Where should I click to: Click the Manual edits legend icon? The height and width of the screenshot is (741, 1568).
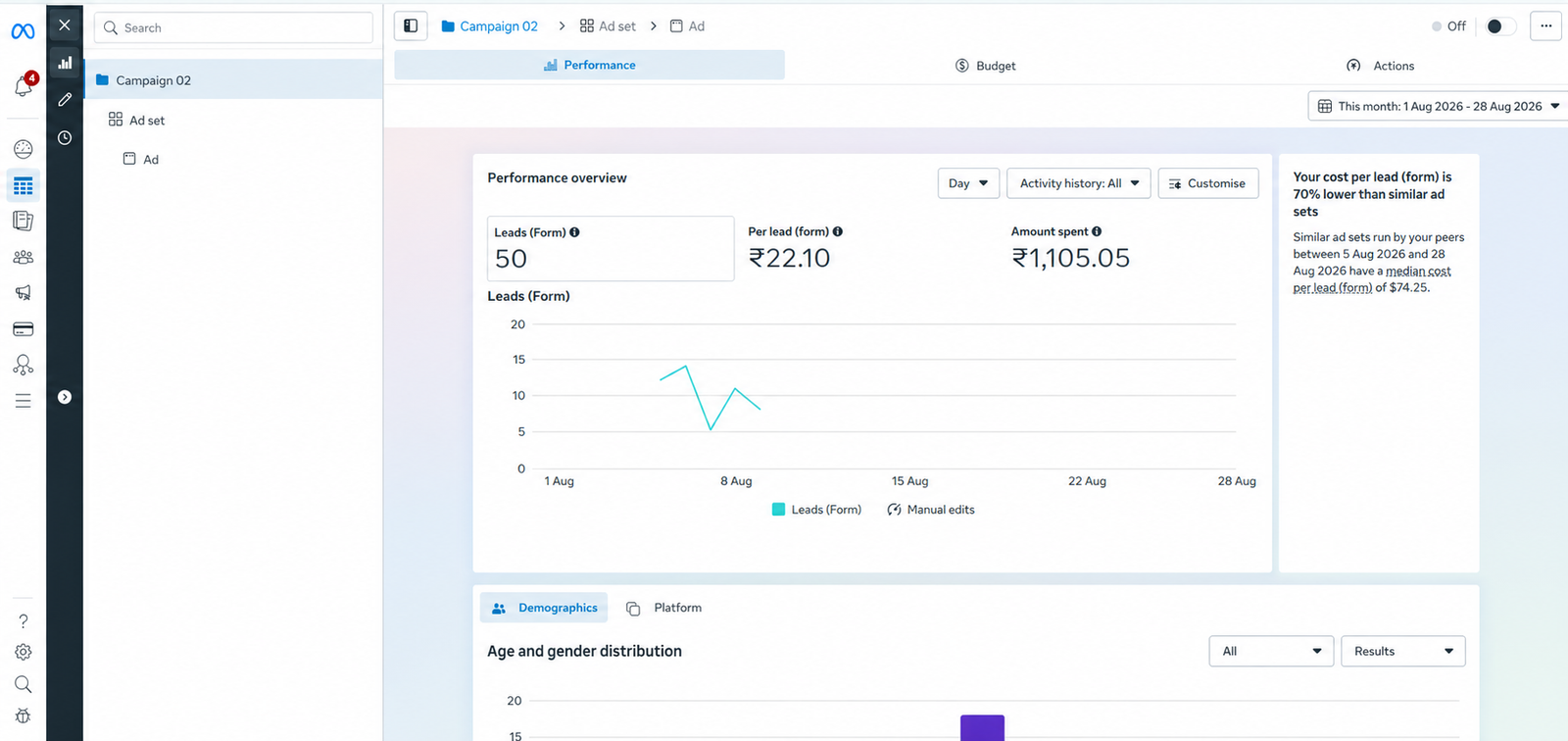pos(894,510)
